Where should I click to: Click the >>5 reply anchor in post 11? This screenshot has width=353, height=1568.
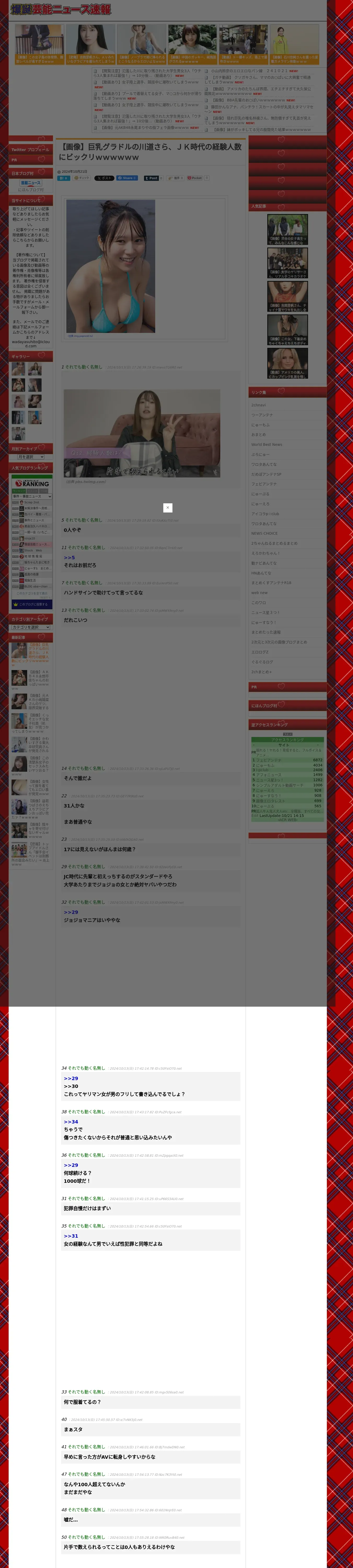click(70, 558)
